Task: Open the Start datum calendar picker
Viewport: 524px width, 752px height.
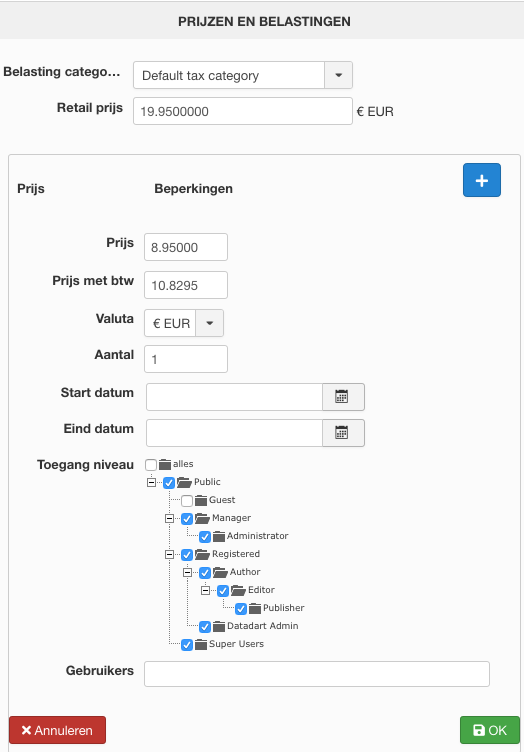Action: pyautogui.click(x=343, y=397)
